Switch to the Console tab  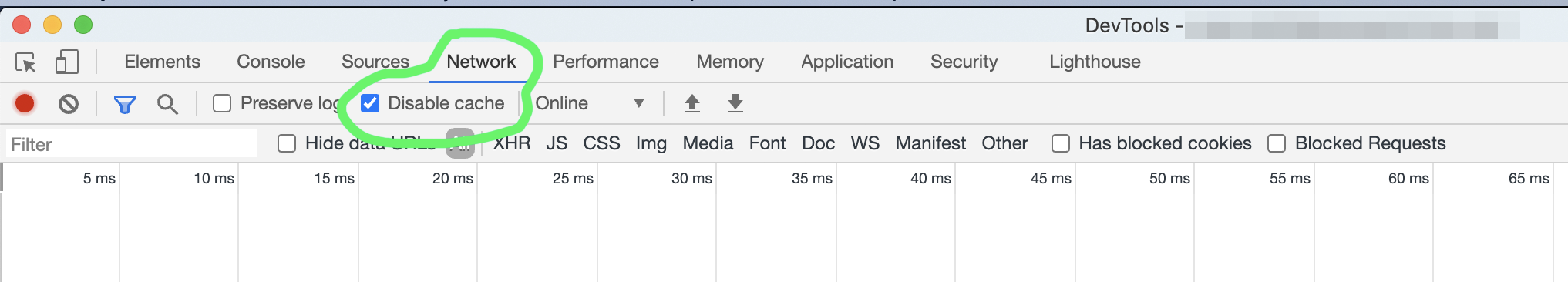point(271,62)
